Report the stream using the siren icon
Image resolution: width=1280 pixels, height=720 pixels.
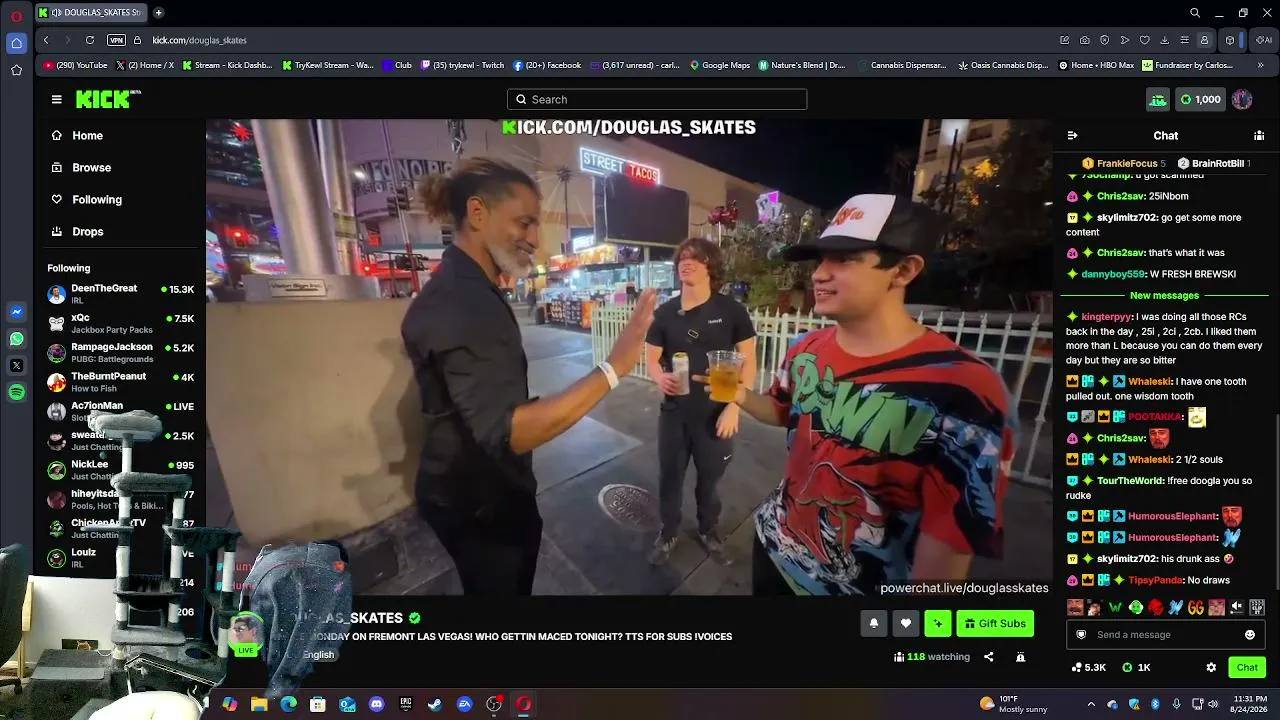pos(1020,657)
